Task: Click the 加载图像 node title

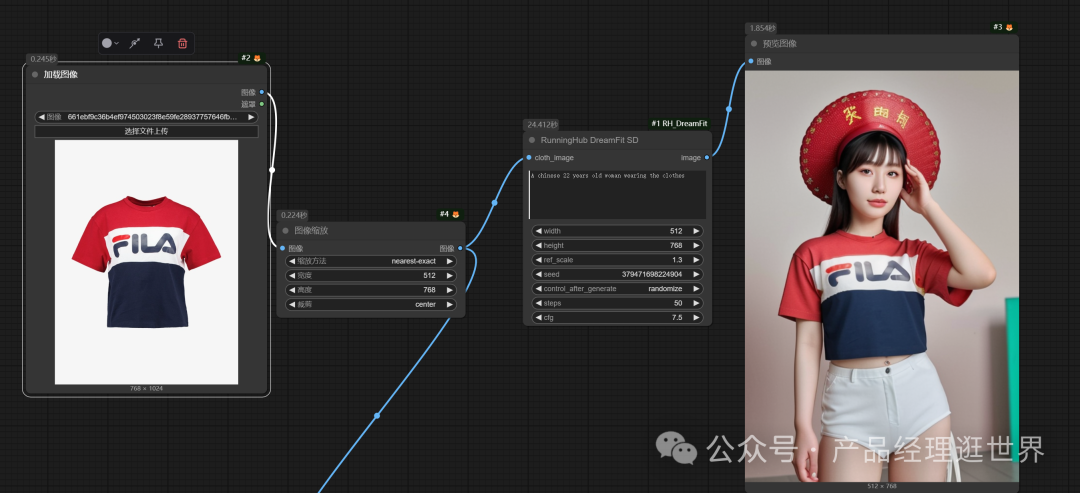Action: (x=61, y=74)
